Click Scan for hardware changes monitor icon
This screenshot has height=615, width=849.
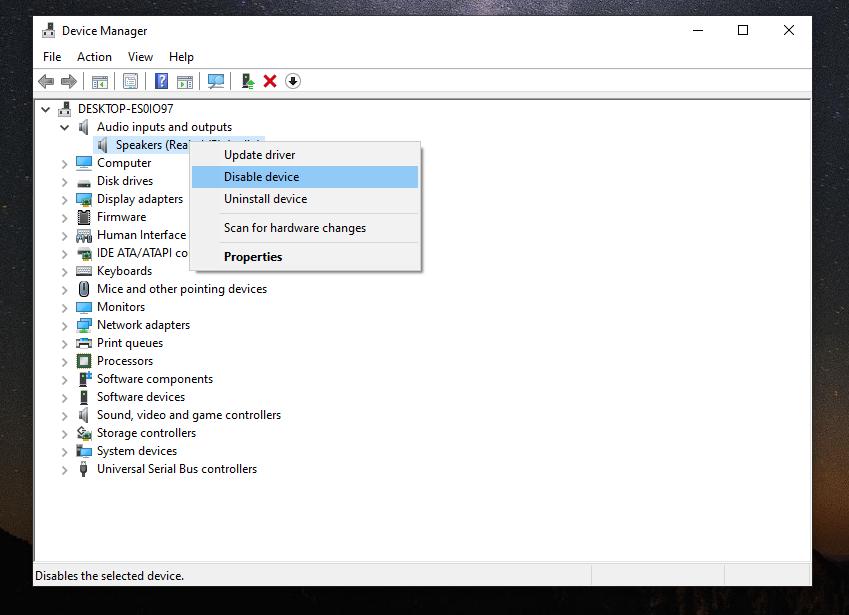[x=216, y=81]
